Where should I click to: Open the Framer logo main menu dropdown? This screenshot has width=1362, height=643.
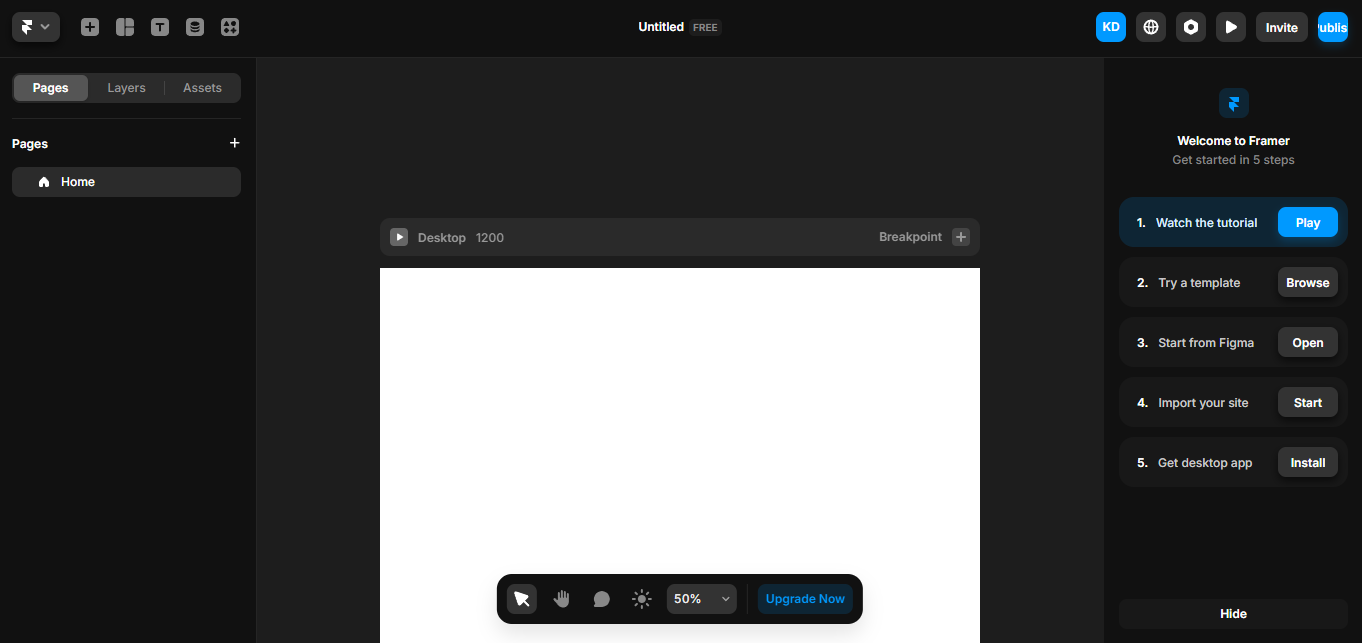tap(36, 27)
